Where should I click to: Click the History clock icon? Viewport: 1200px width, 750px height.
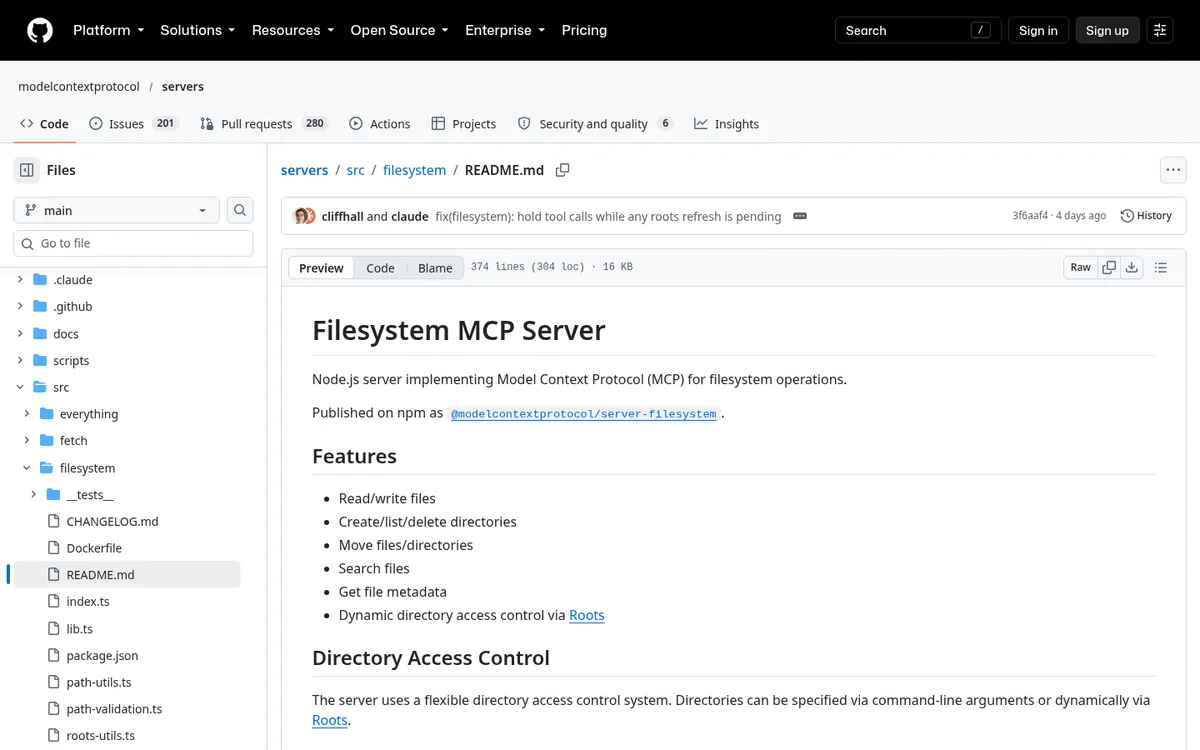[x=1127, y=216]
